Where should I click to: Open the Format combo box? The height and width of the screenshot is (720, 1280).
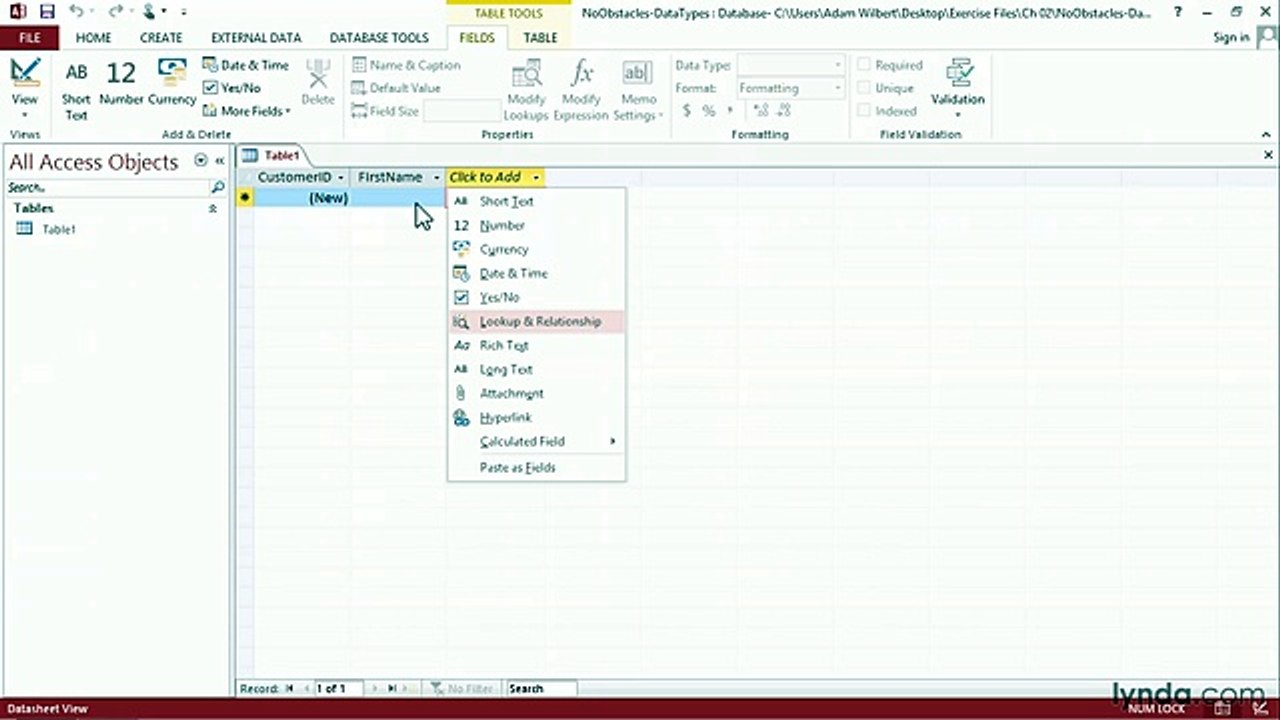(x=791, y=88)
